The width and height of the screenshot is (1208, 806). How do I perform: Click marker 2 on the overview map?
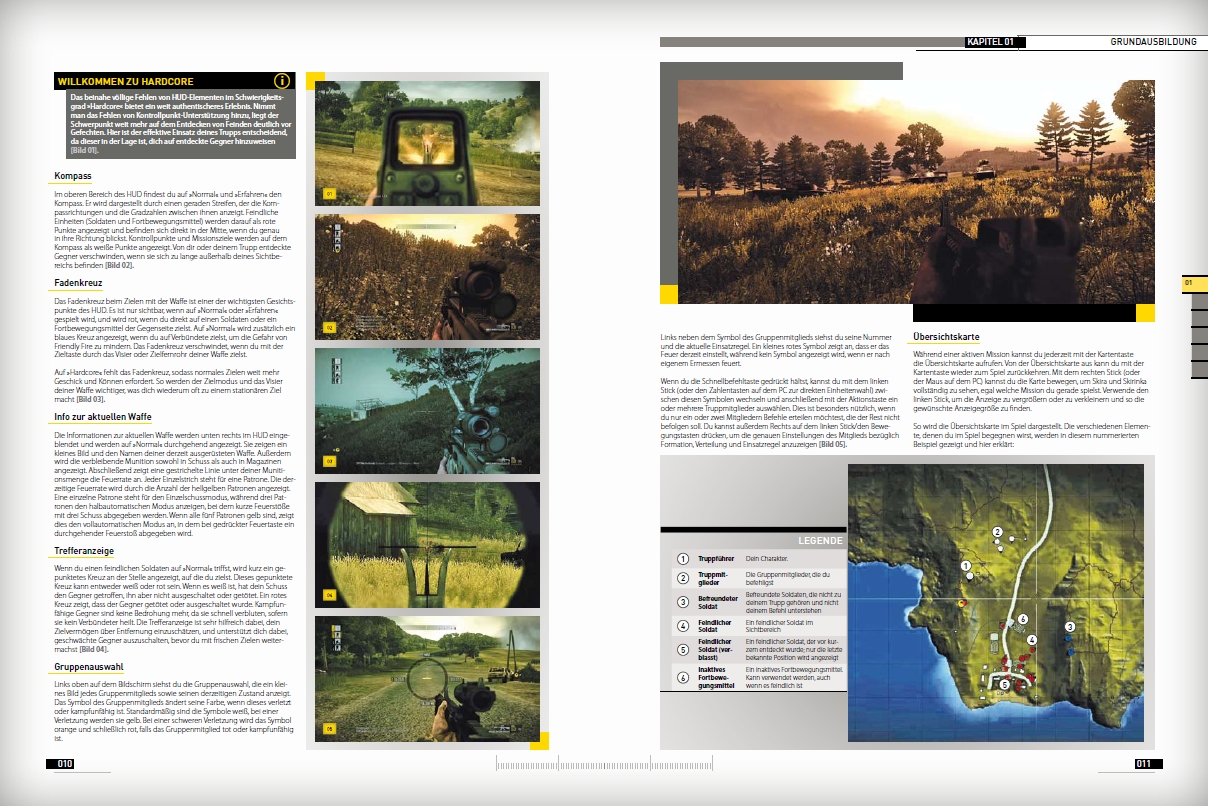click(x=997, y=532)
